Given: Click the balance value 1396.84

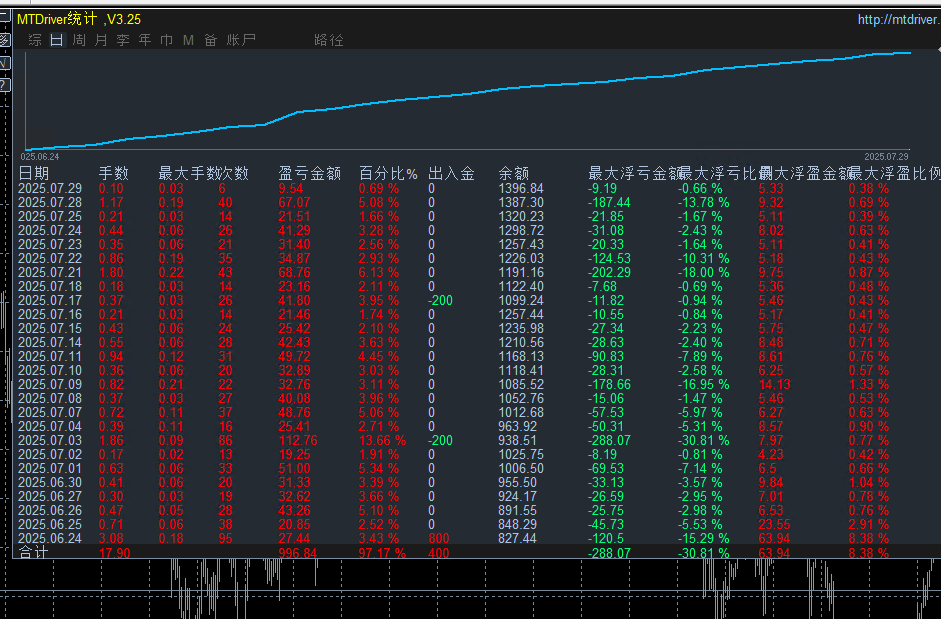Looking at the screenshot, I should 521,189.
